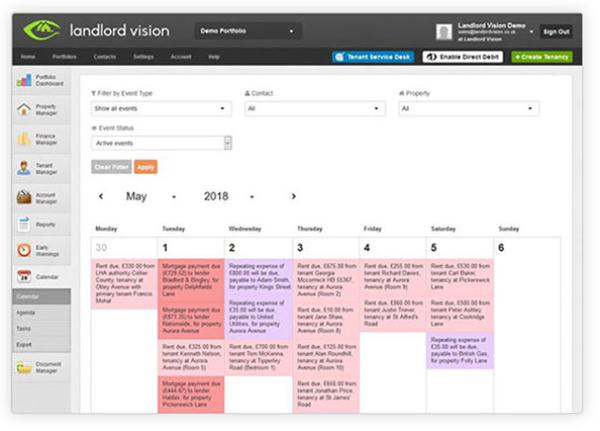This screenshot has height=431, width=600.
Task: Click the Create Tenancy button
Action: coord(542,57)
